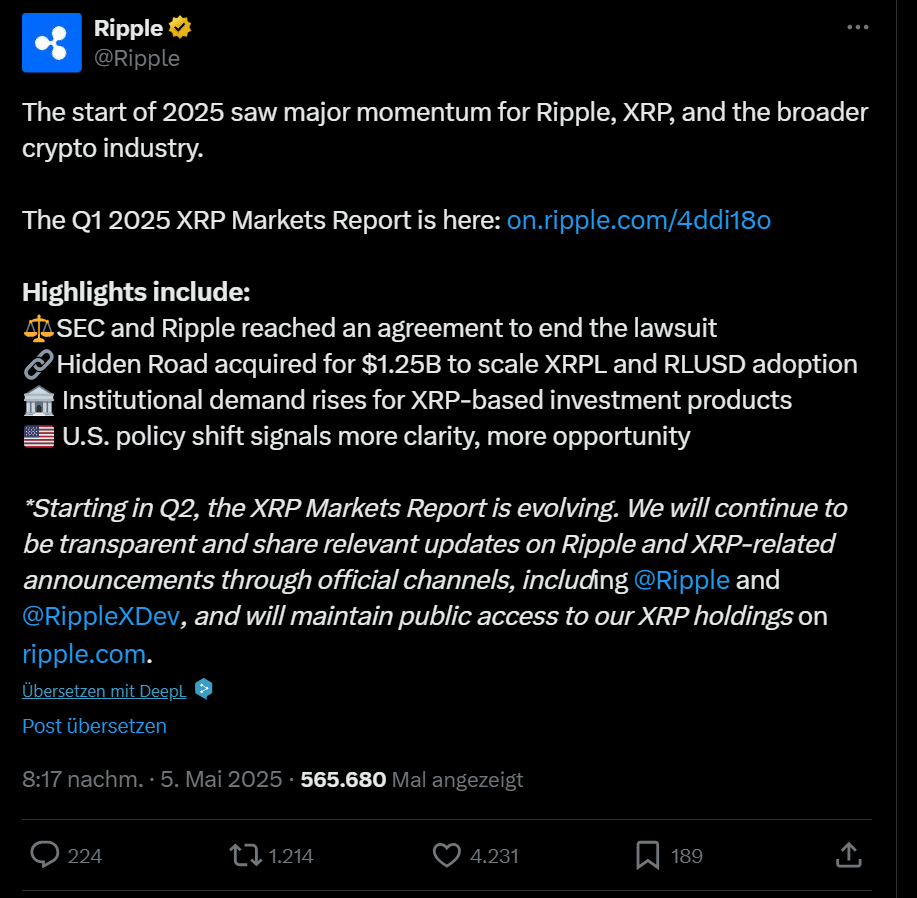Click the share upload icon
The width and height of the screenshot is (917, 898).
[x=848, y=855]
